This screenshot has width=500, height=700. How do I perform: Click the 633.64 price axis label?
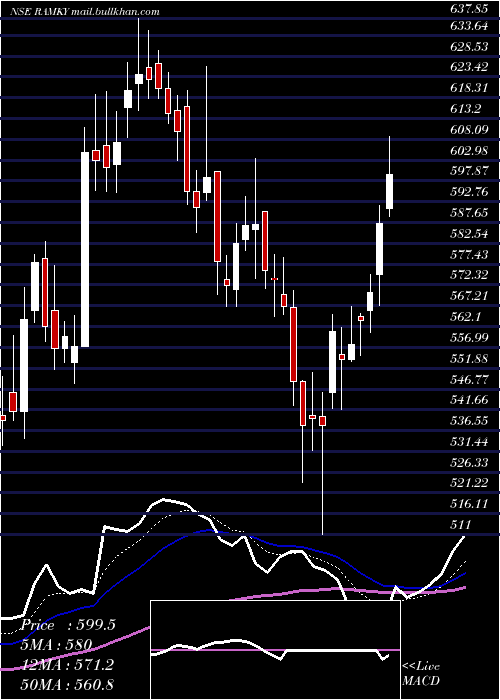[469, 26]
